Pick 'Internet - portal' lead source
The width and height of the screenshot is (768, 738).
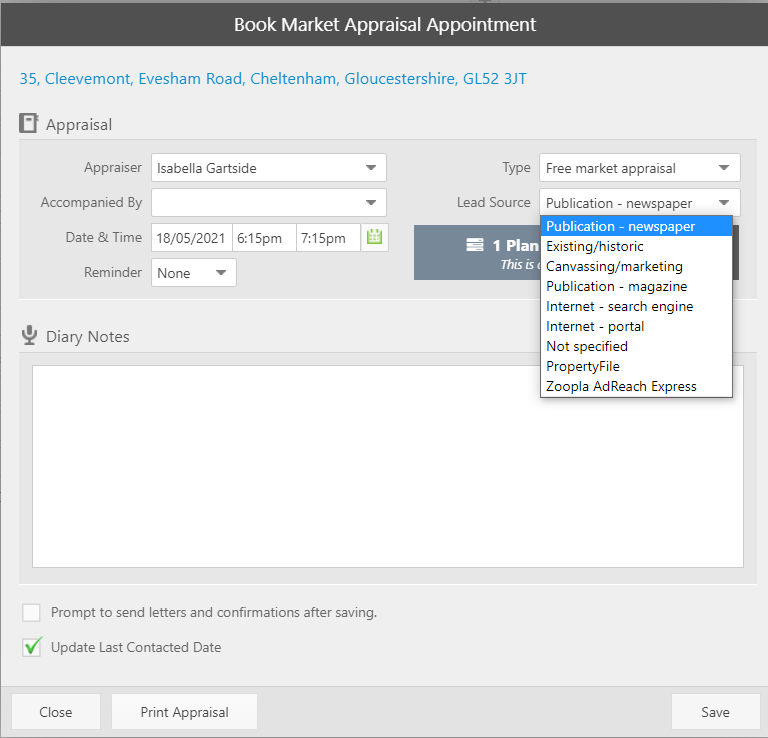(x=636, y=327)
